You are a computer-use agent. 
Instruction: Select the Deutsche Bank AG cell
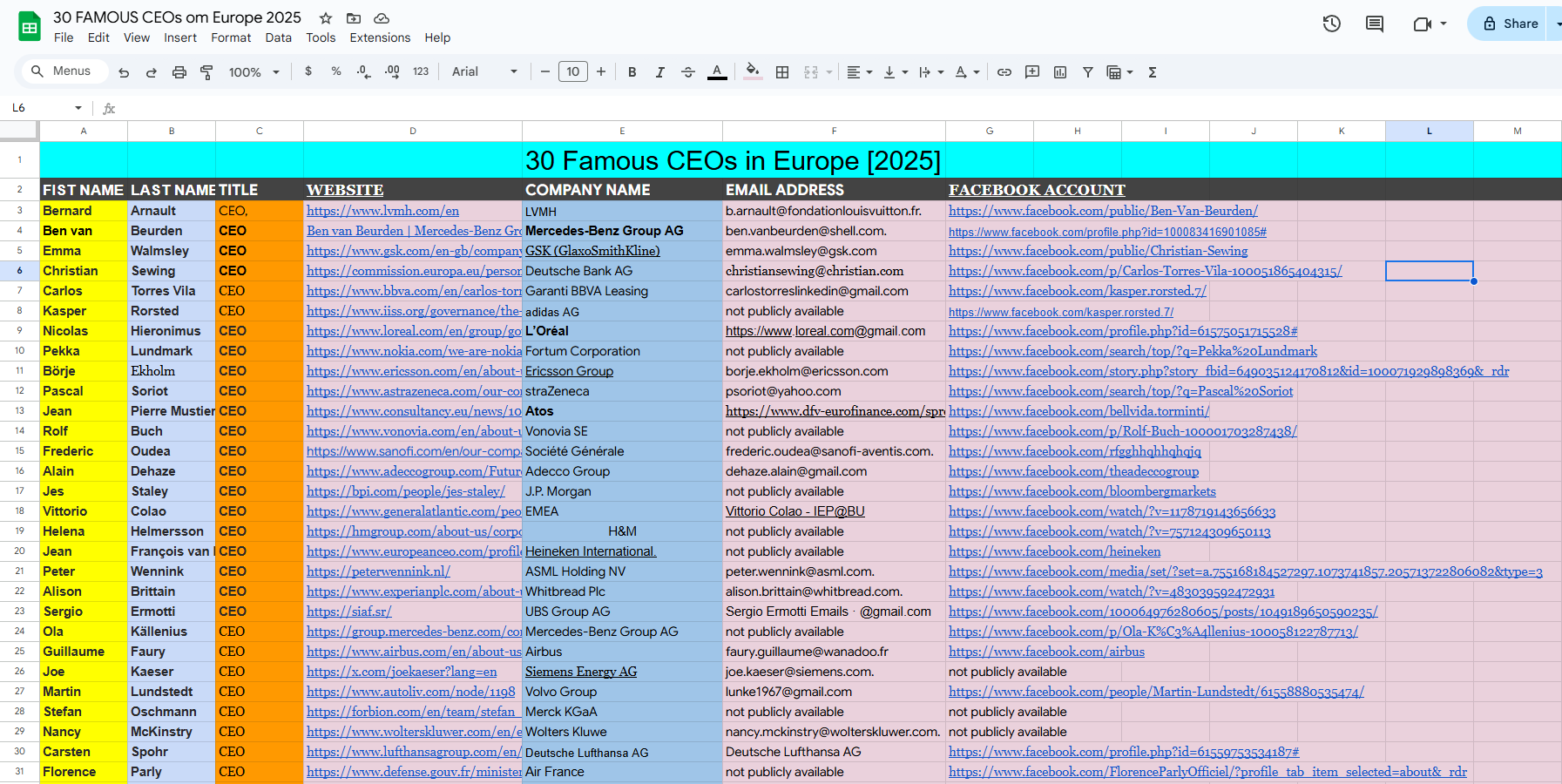point(622,271)
